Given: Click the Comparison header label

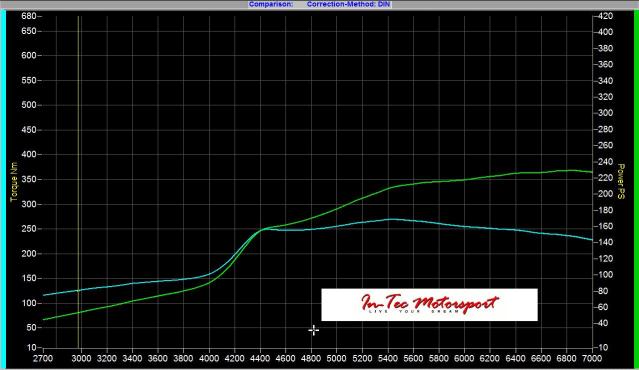Looking at the screenshot, I should 271,4.
